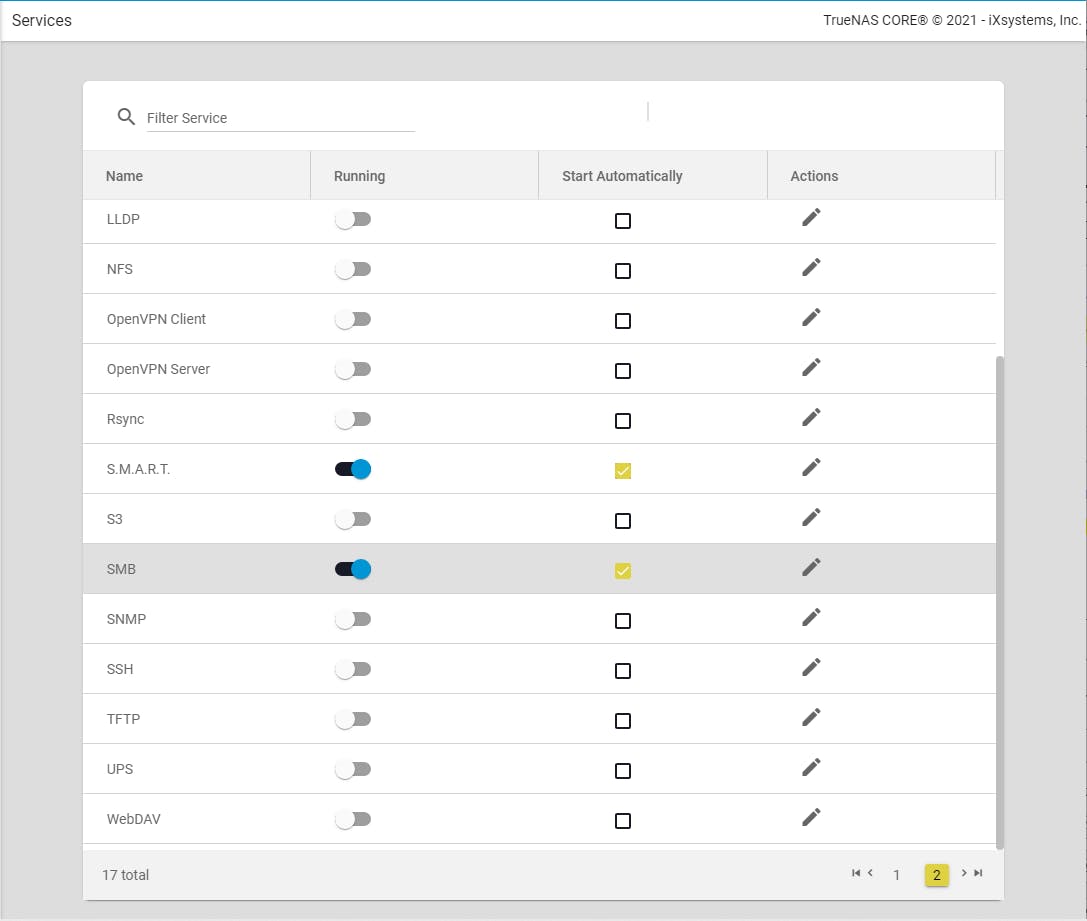
Task: Click the services list vertical scrollbar
Action: [x=1000, y=600]
